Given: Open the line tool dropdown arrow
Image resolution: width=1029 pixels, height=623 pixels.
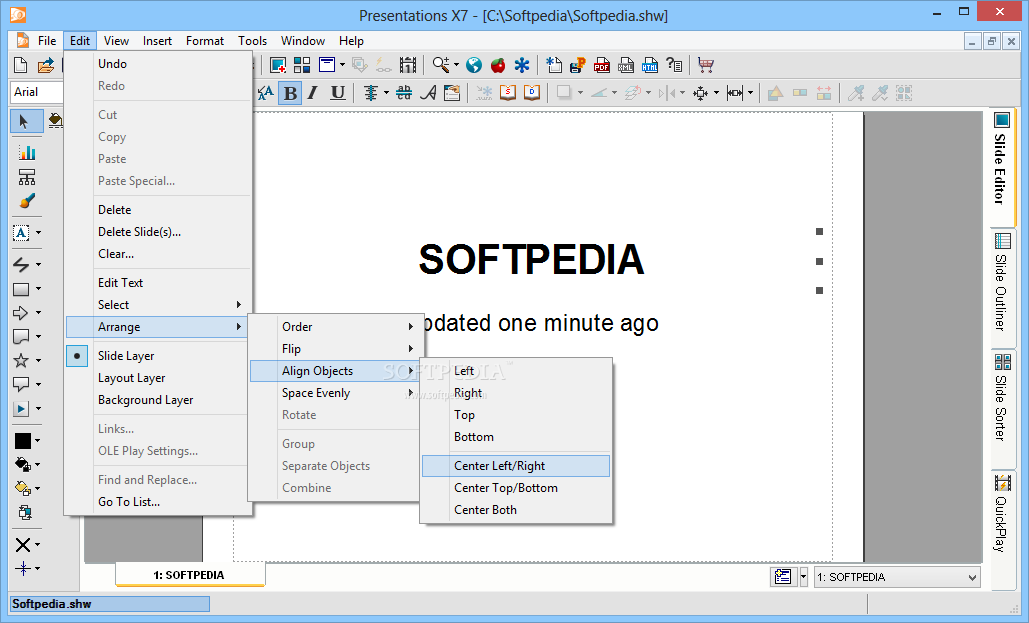Looking at the screenshot, I should coord(38,265).
